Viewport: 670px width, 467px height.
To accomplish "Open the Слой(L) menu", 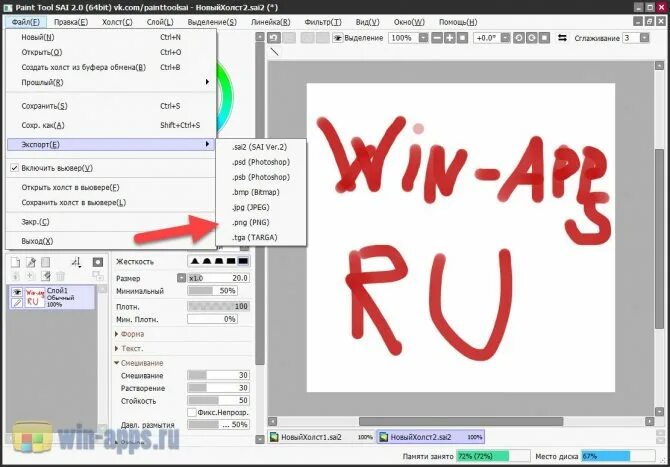I will 160,22.
